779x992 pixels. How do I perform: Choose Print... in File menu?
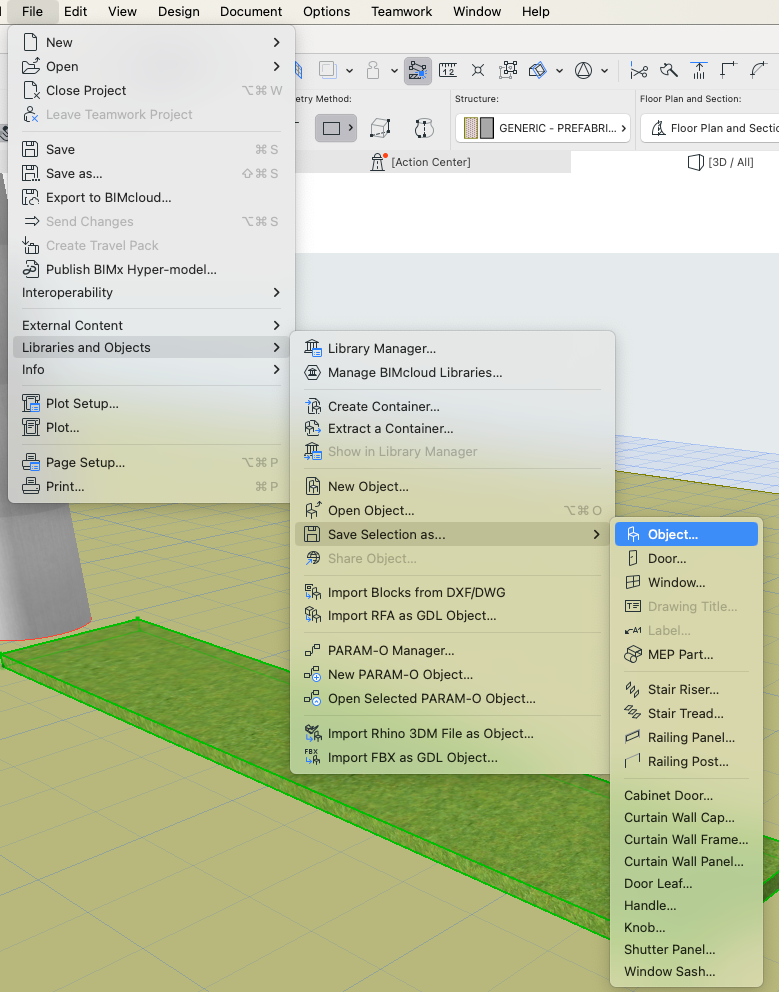click(151, 487)
